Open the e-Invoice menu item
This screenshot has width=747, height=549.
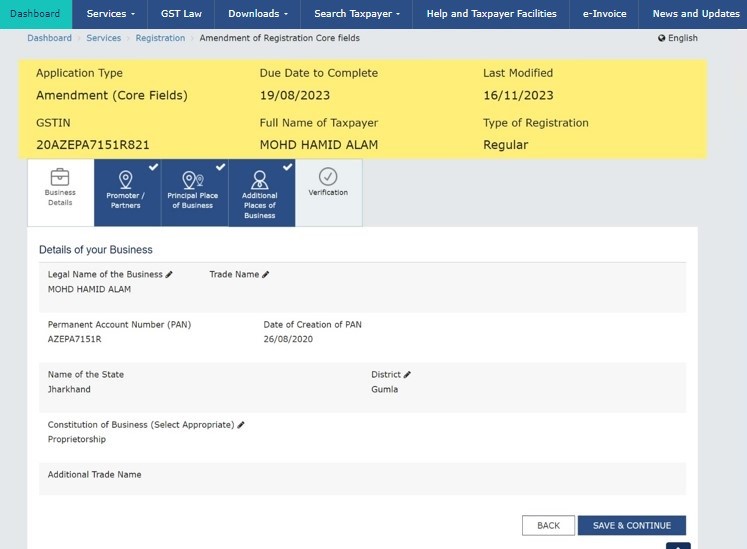tap(604, 14)
